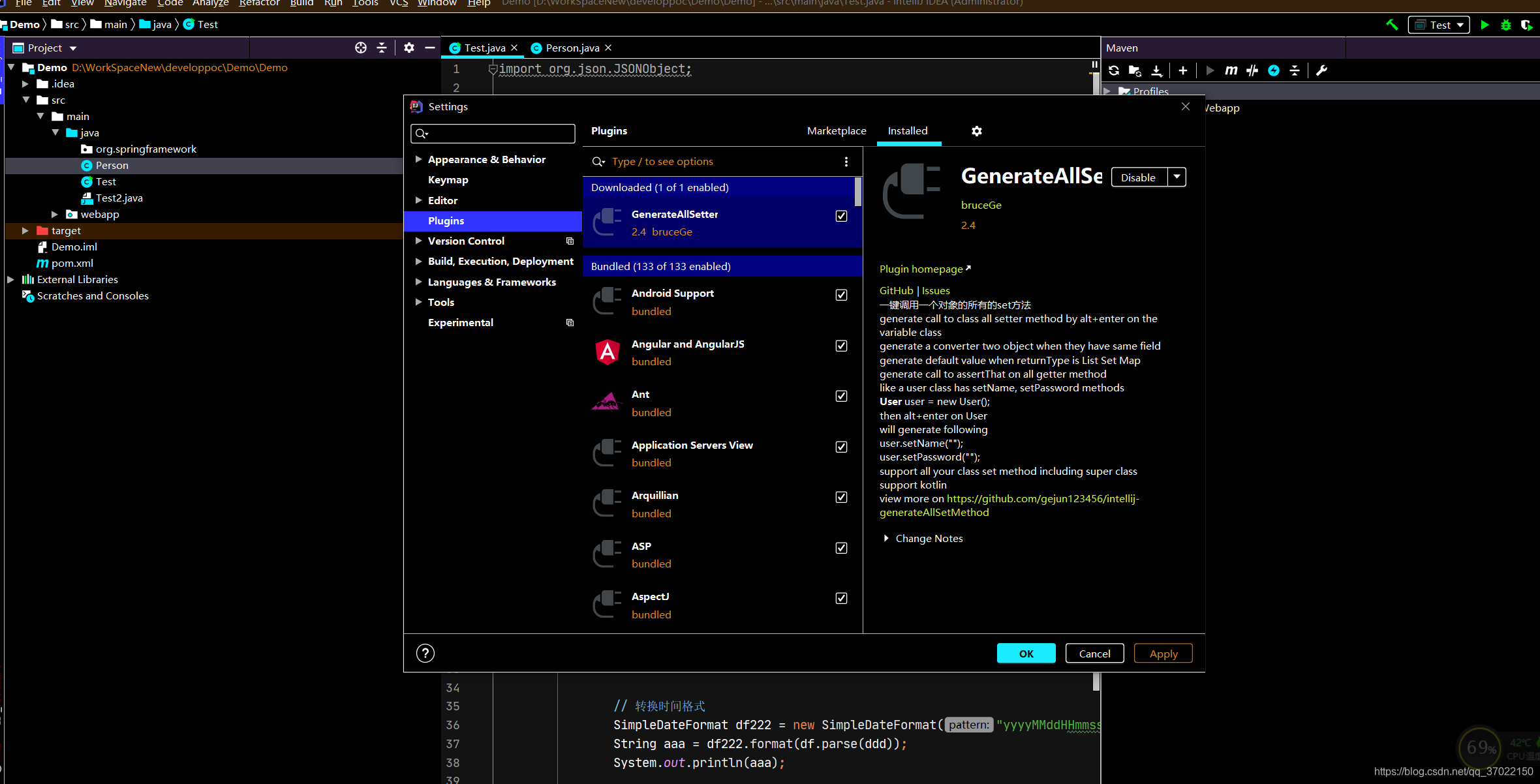This screenshot has height=784, width=1540.
Task: Uncheck the GenerateAllSetter plugin
Action: point(842,216)
